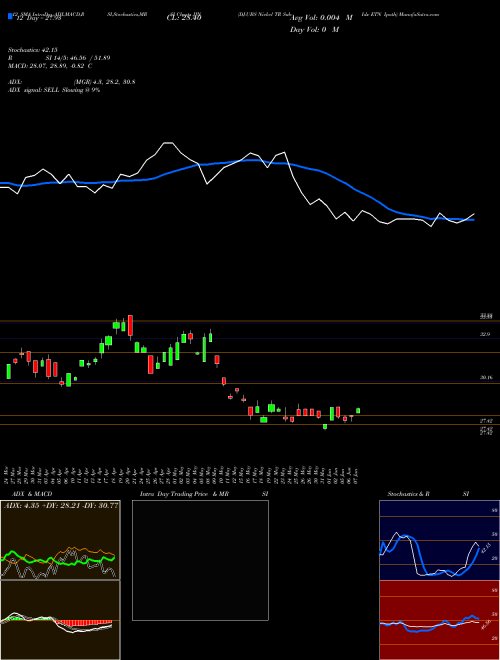This screenshot has width=500, height=660.
Task: Click the last green candle on the right
Action: tap(358, 410)
